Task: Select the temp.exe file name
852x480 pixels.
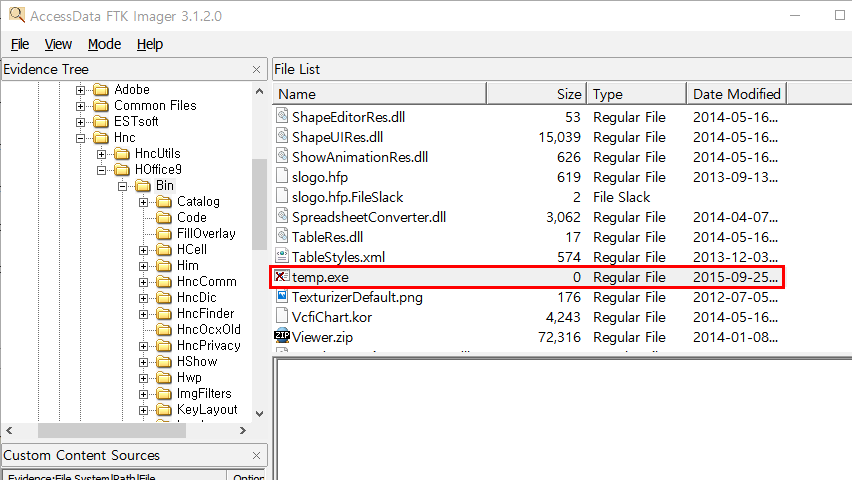Action: (321, 277)
